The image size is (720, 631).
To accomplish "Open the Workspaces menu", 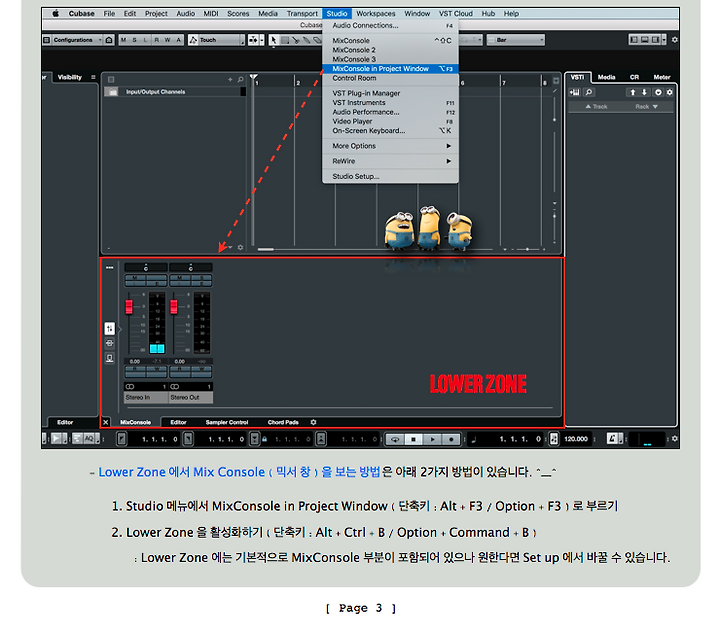I will pos(376,13).
